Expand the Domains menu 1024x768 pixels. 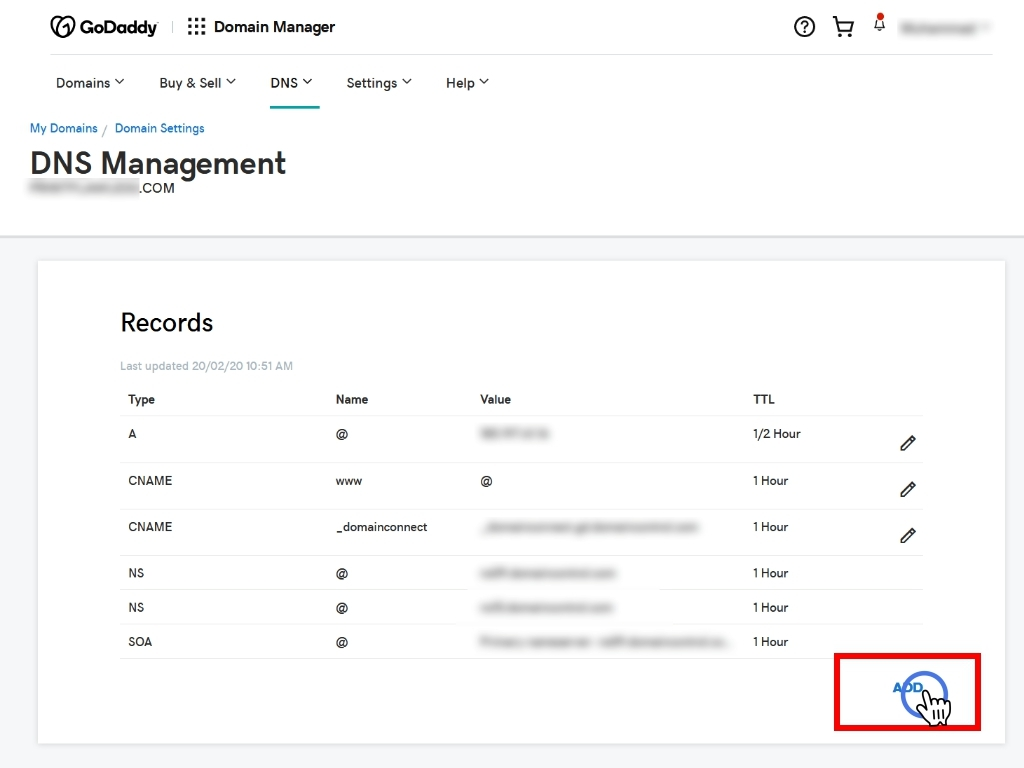tap(90, 83)
